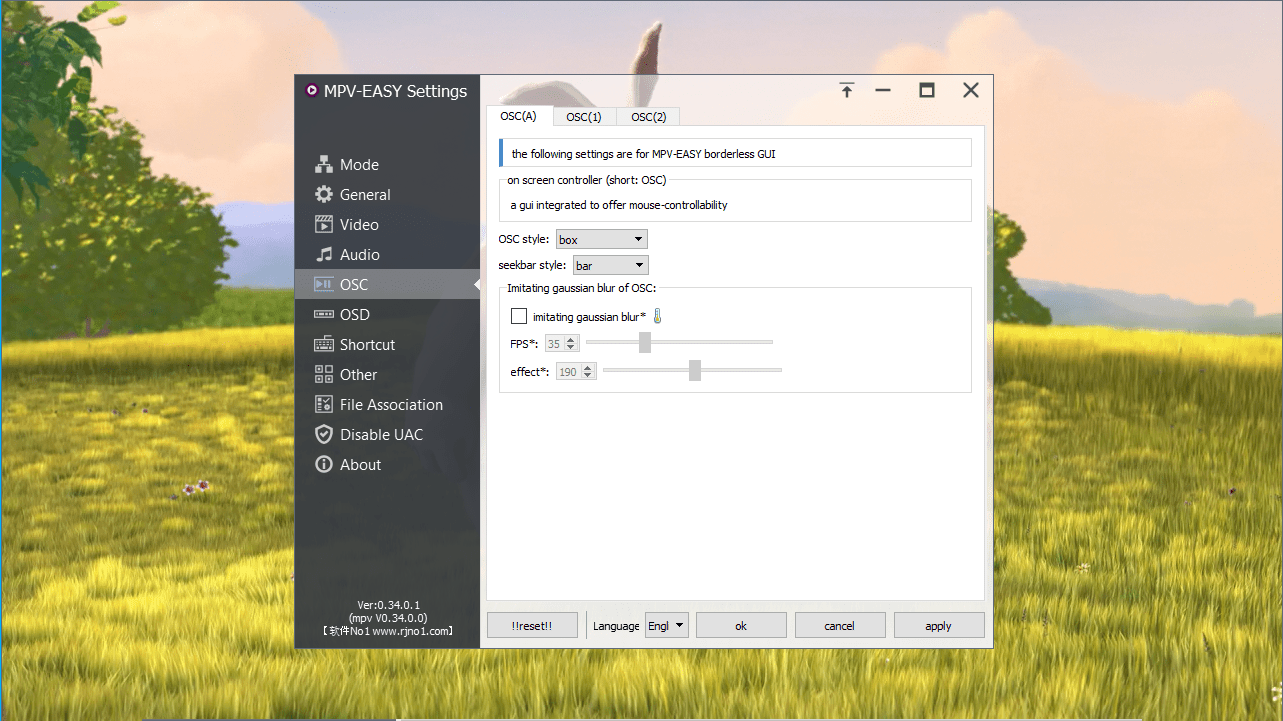The height and width of the screenshot is (721, 1283).
Task: Decrease FPS with the down arrow
Action: point(571,348)
